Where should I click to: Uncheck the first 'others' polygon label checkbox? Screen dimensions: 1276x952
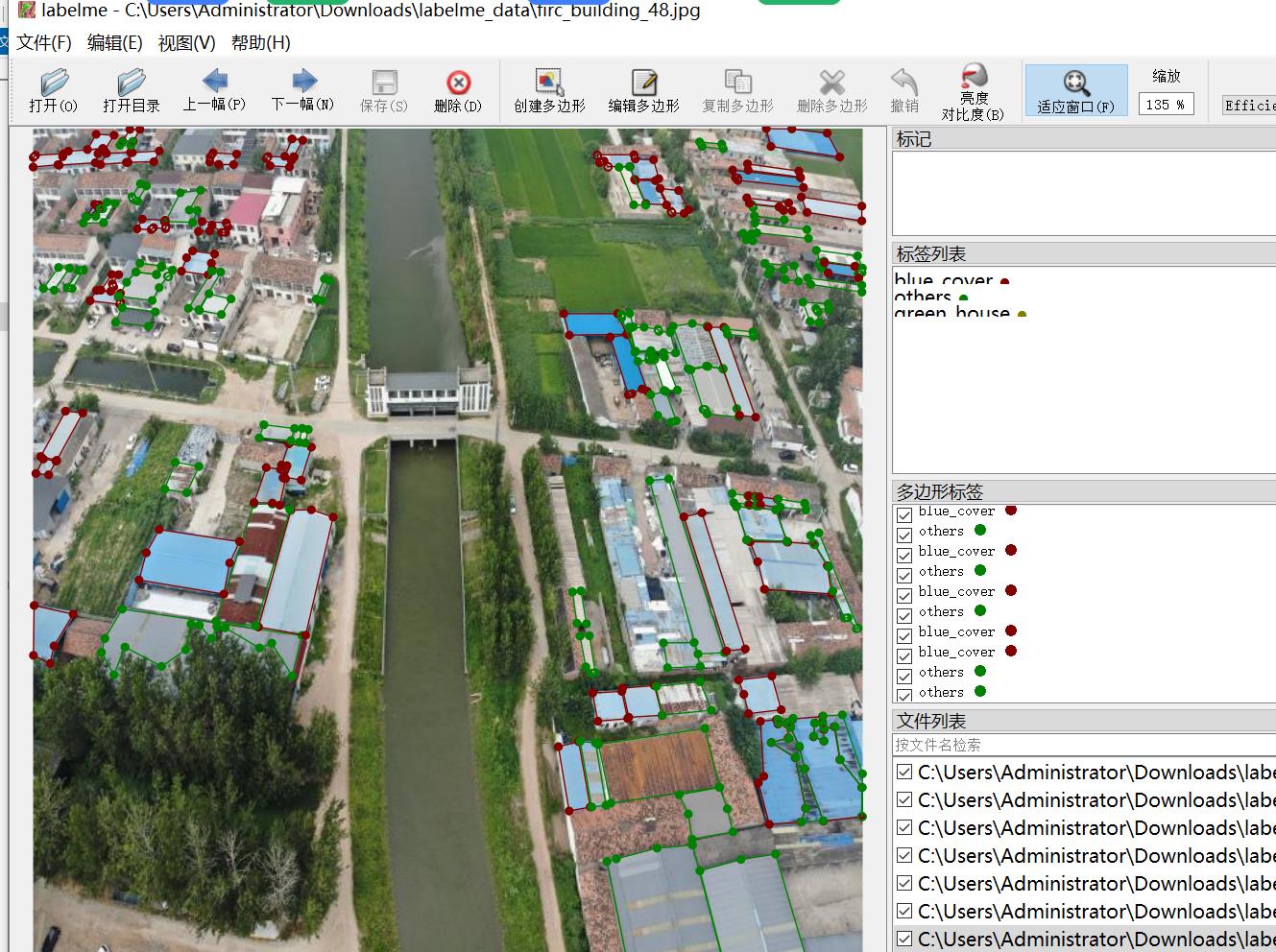coord(904,534)
